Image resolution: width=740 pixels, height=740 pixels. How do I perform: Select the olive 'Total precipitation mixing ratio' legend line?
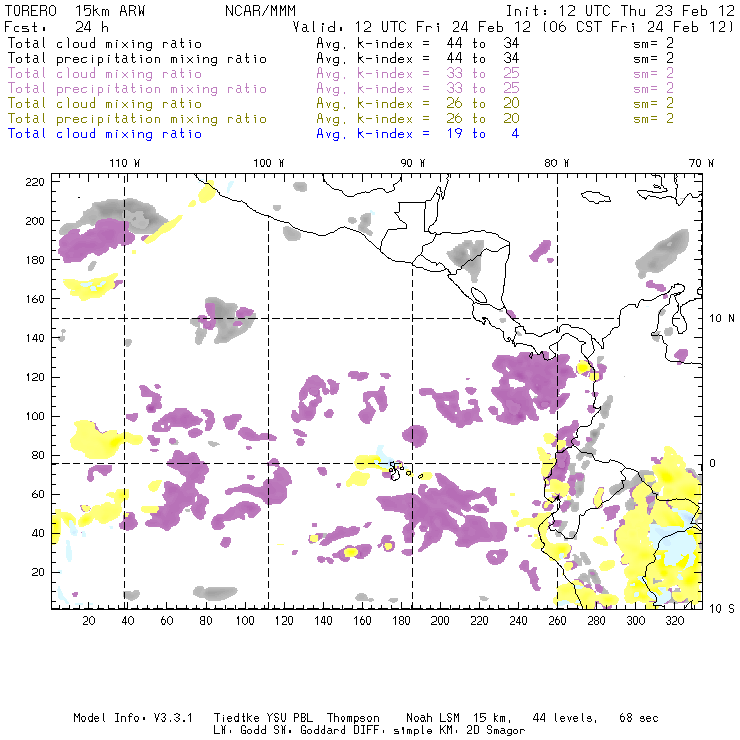(137, 118)
